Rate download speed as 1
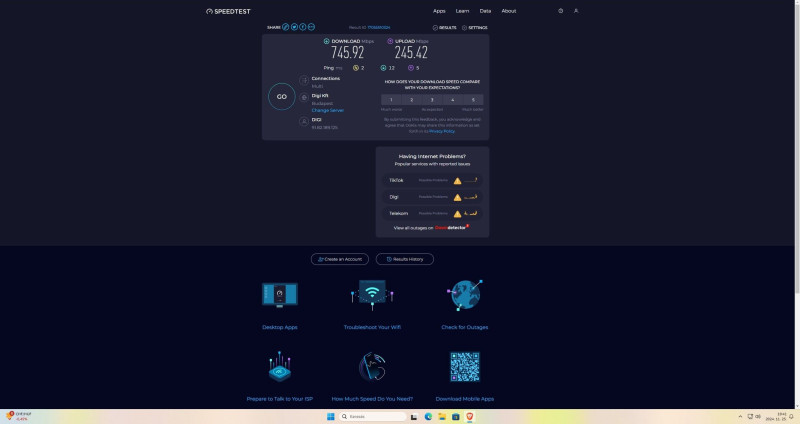800x424 pixels. (x=391, y=99)
